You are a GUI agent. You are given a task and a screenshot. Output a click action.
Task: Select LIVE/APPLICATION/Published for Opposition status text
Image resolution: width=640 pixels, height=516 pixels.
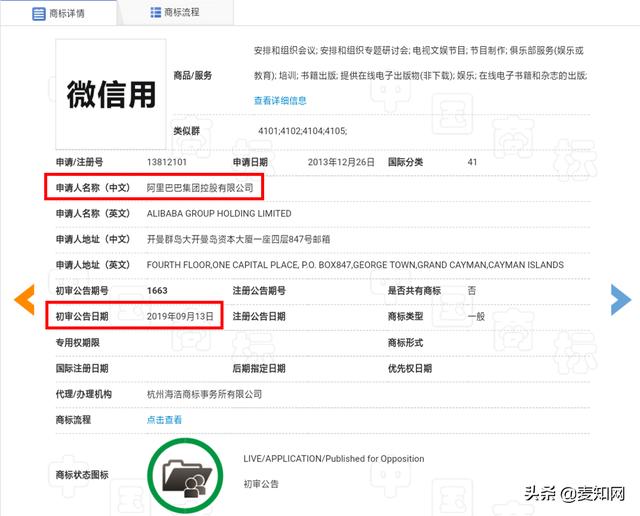(333, 458)
